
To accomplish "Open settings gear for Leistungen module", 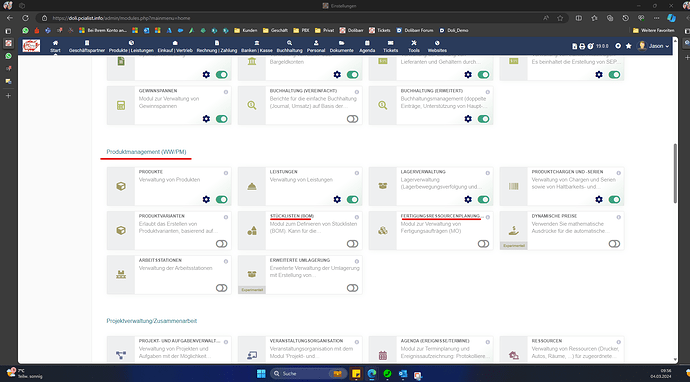I will (337, 199).
